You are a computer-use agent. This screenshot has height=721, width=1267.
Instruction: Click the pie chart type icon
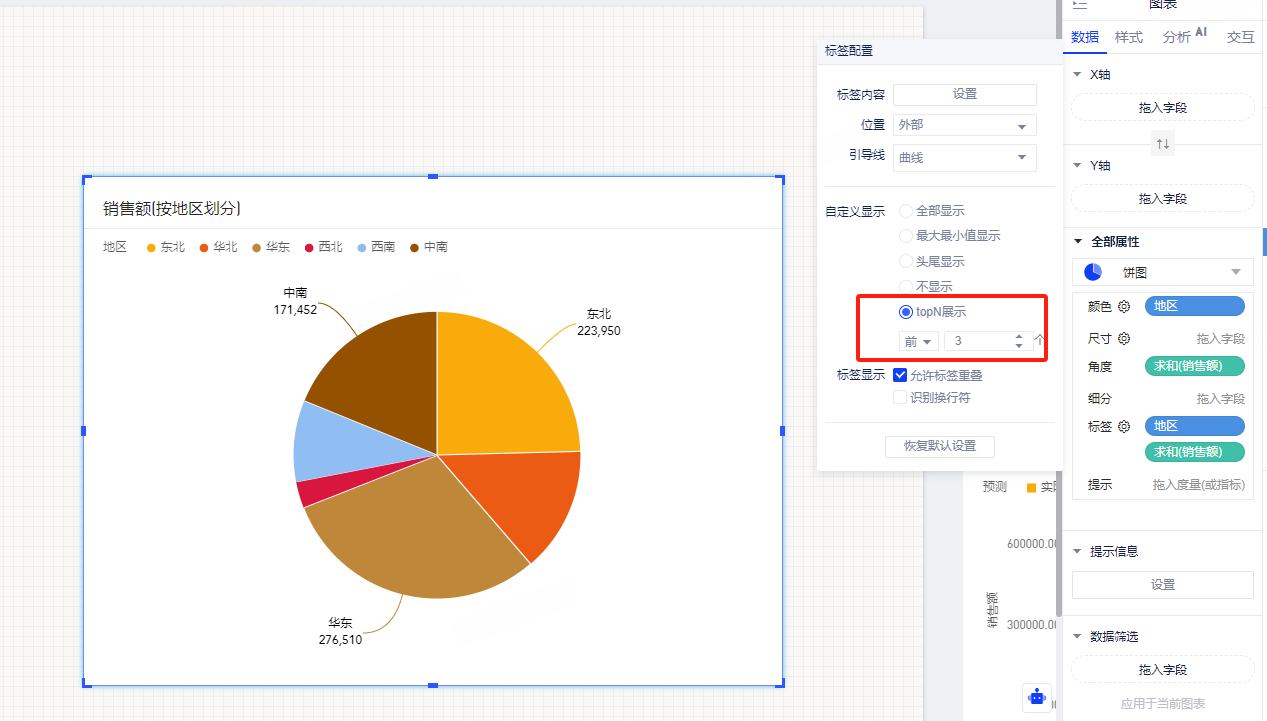pos(1093,272)
